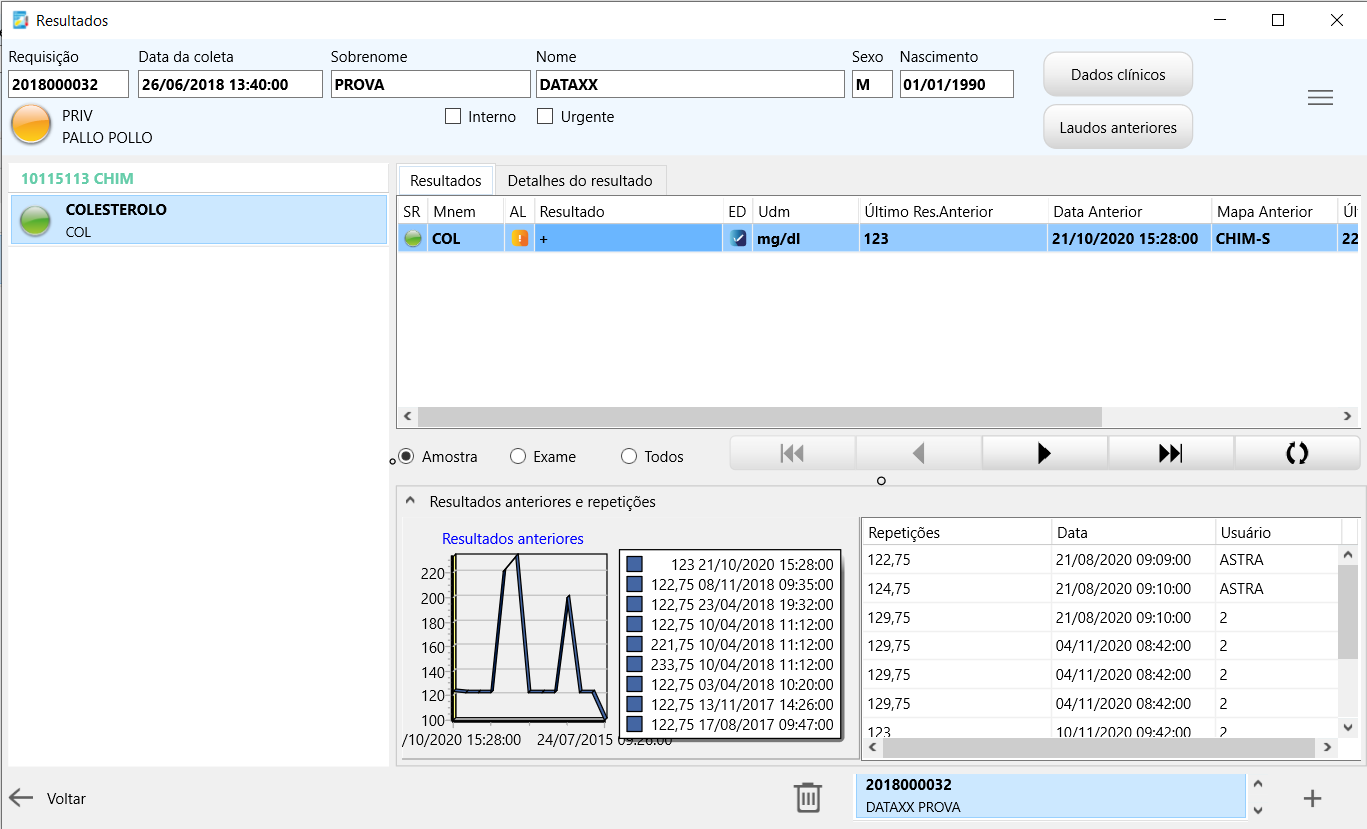Image resolution: width=1367 pixels, height=829 pixels.
Task: Click the edit icon in ED column
Action: pos(738,239)
